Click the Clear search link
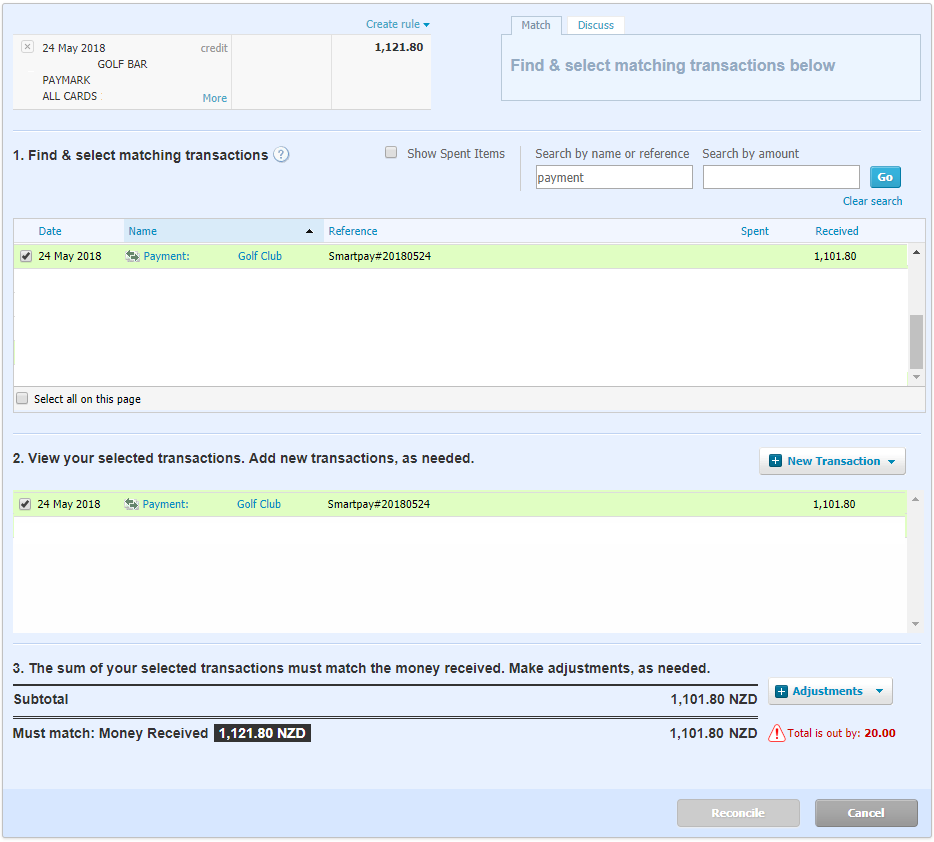Viewport: 934px width, 842px height. [x=872, y=201]
